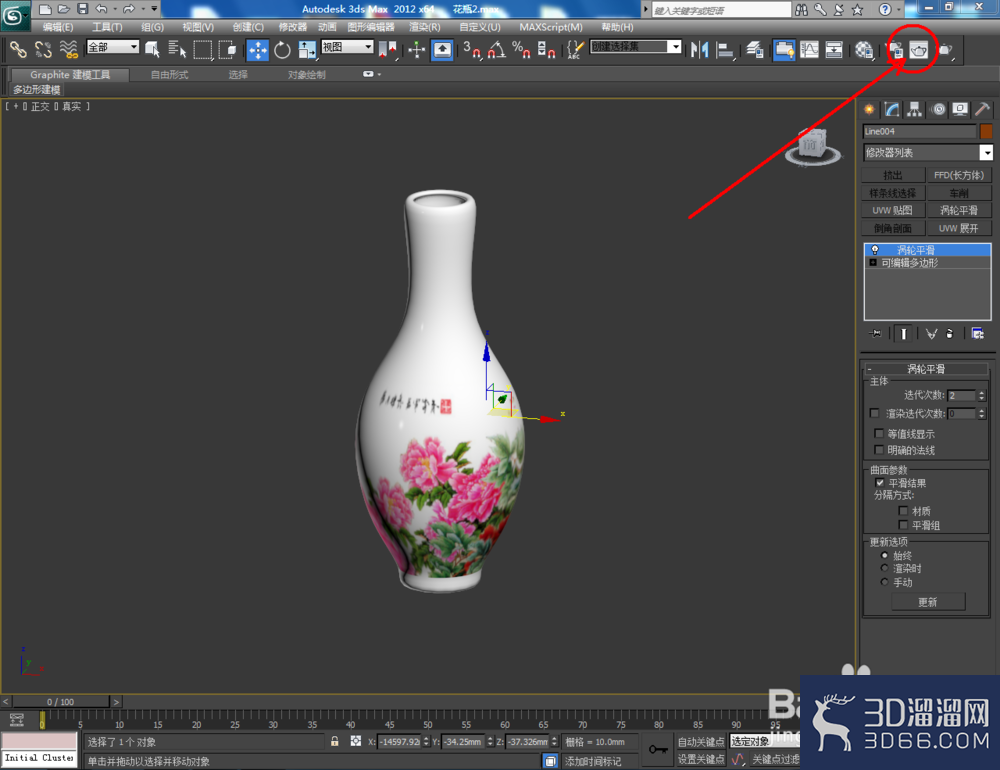Select the 手动 update radio option

[x=884, y=582]
